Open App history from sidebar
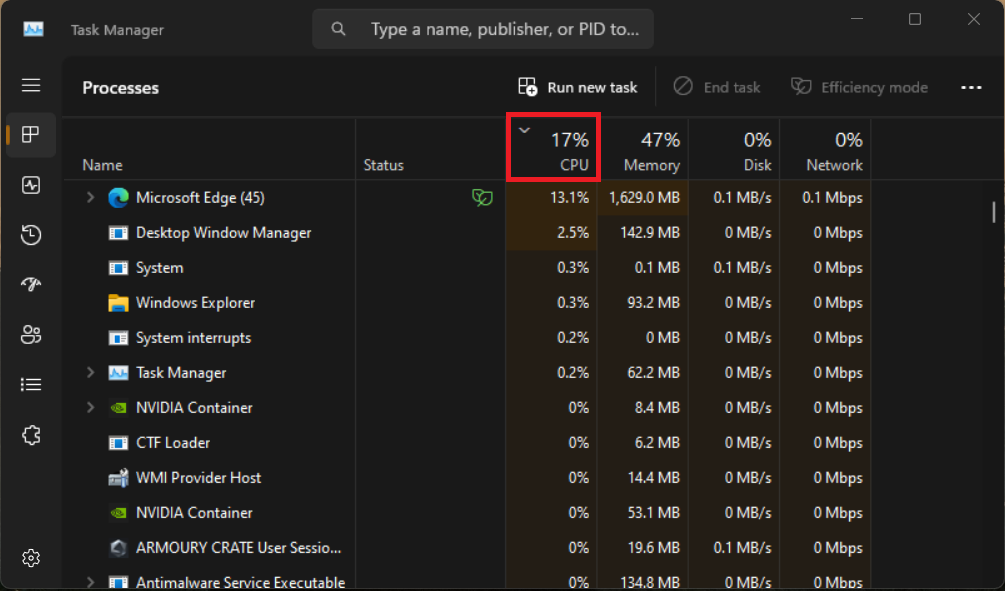The height and width of the screenshot is (591, 1005). (x=31, y=235)
